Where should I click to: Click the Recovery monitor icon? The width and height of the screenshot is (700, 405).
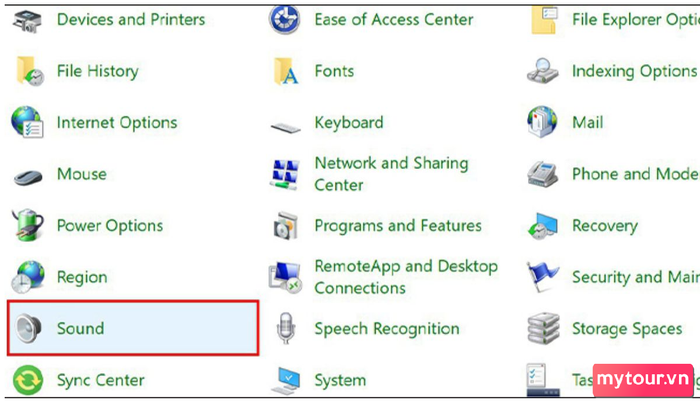(x=542, y=225)
